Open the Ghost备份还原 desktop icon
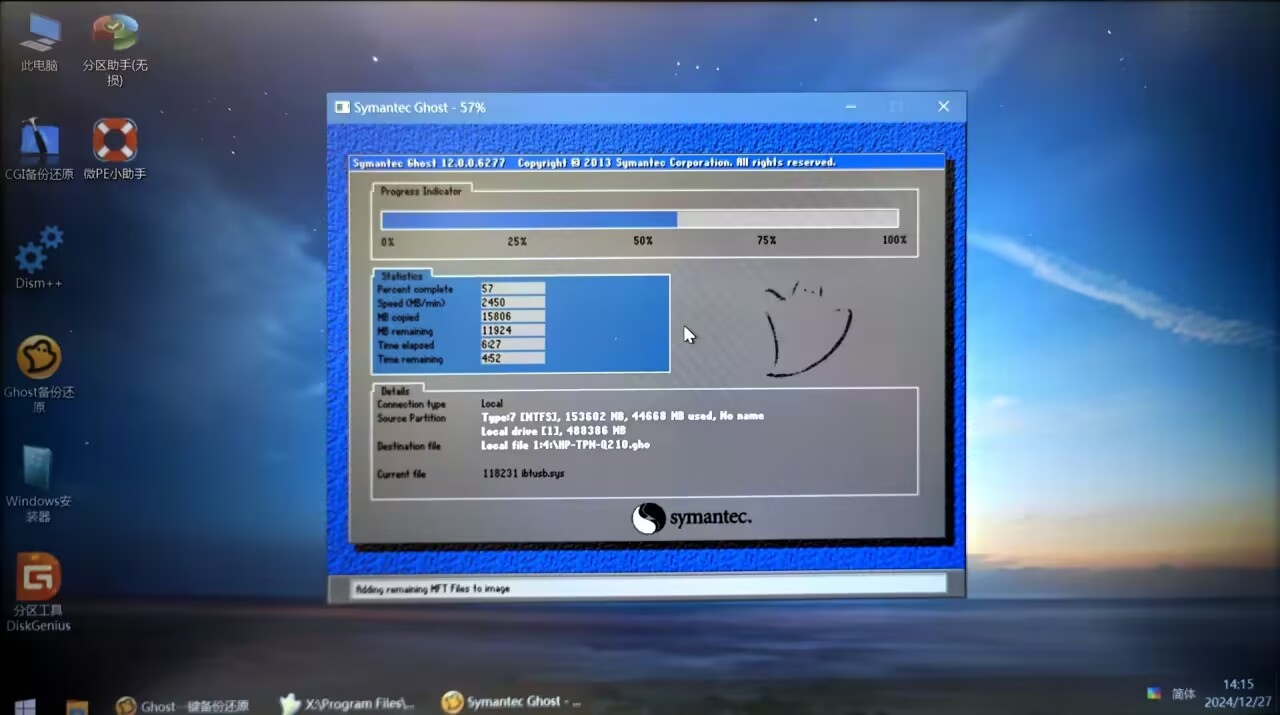Image resolution: width=1280 pixels, height=715 pixels. coord(39,374)
